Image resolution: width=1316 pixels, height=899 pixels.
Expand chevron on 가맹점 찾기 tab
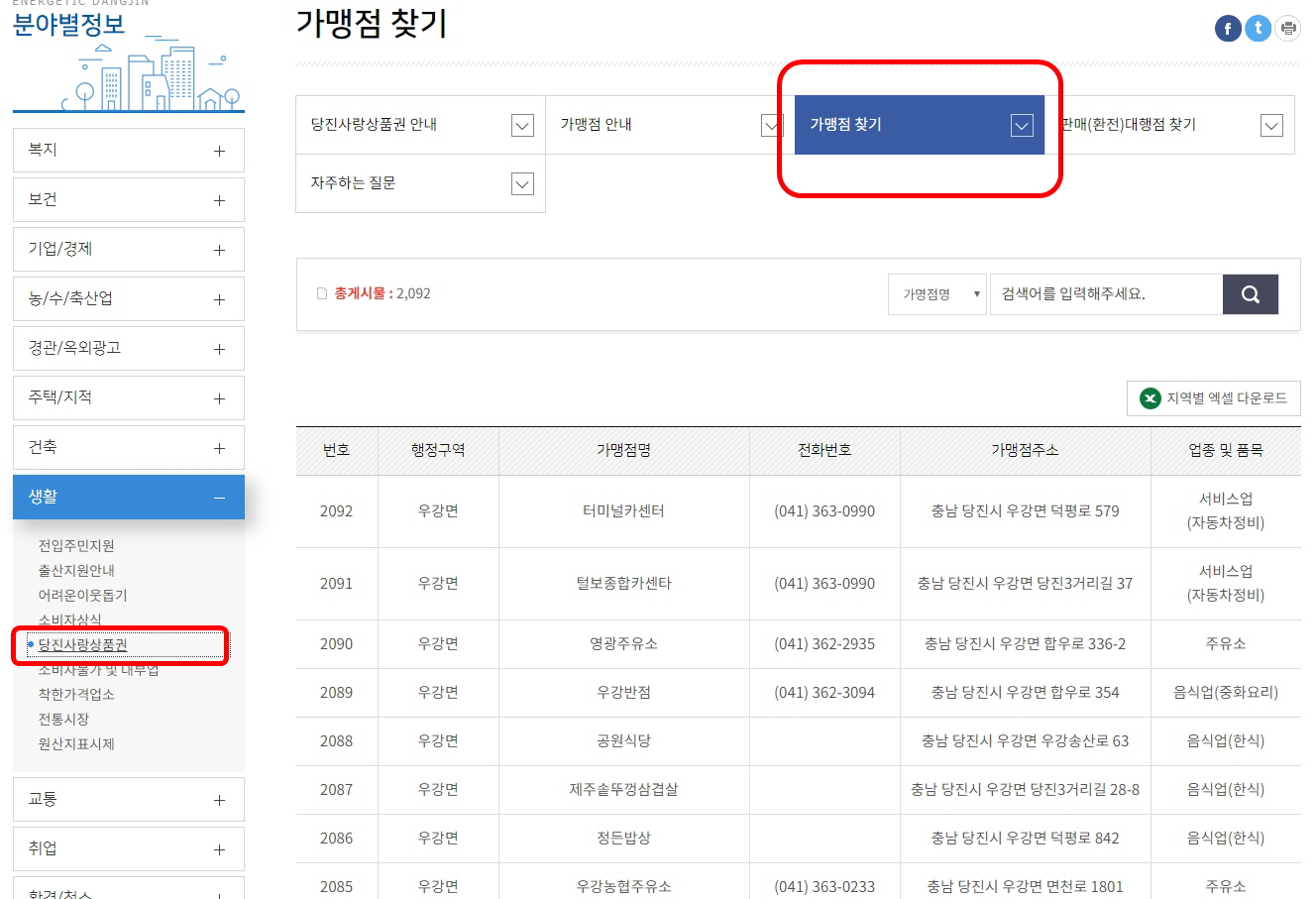(1022, 125)
